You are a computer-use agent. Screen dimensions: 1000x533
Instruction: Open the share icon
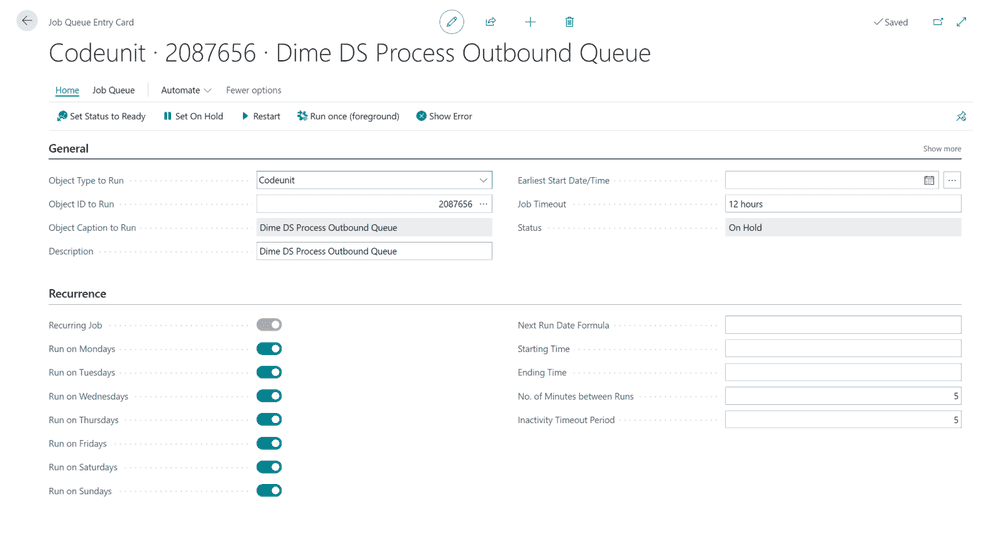click(x=490, y=22)
